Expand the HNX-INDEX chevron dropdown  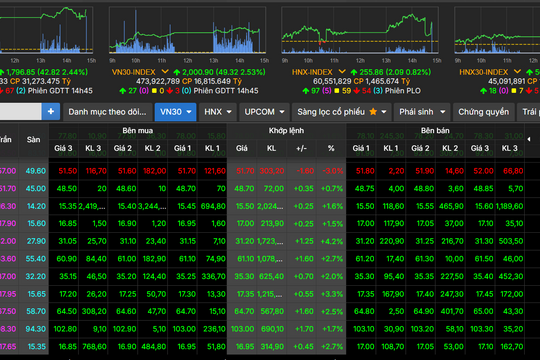(x=342, y=72)
